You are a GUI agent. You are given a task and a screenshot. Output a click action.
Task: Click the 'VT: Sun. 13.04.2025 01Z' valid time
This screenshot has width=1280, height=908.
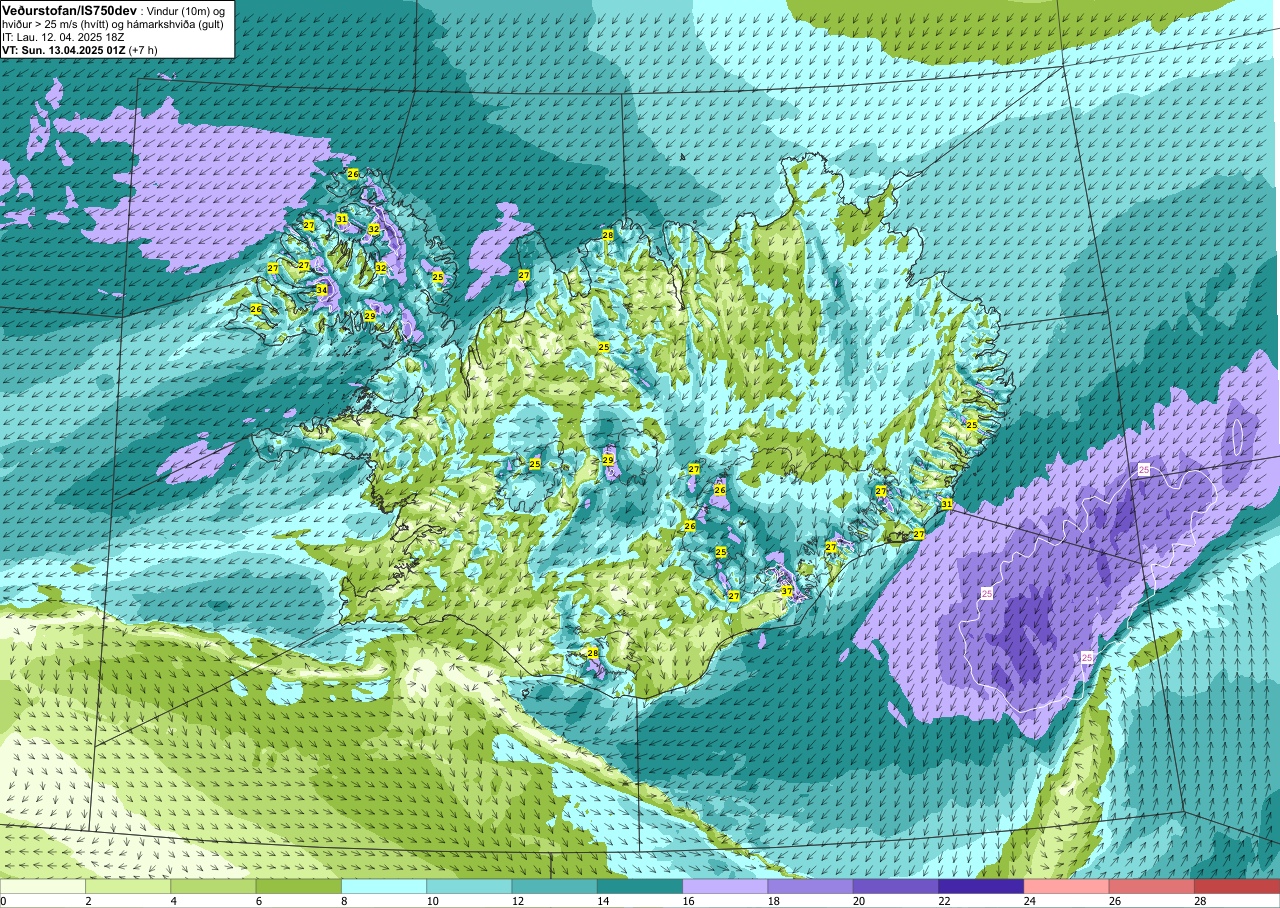point(63,50)
